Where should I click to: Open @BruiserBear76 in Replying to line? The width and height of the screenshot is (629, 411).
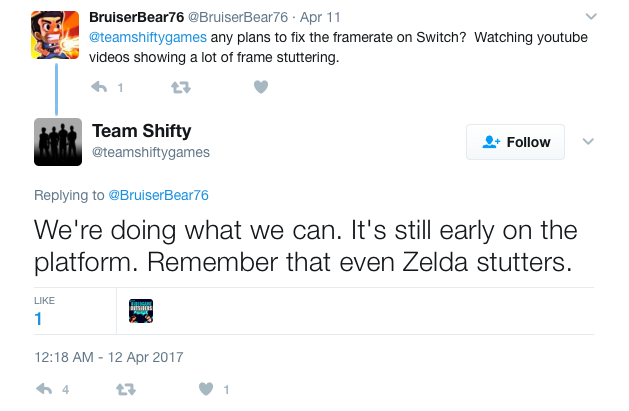tap(158, 195)
